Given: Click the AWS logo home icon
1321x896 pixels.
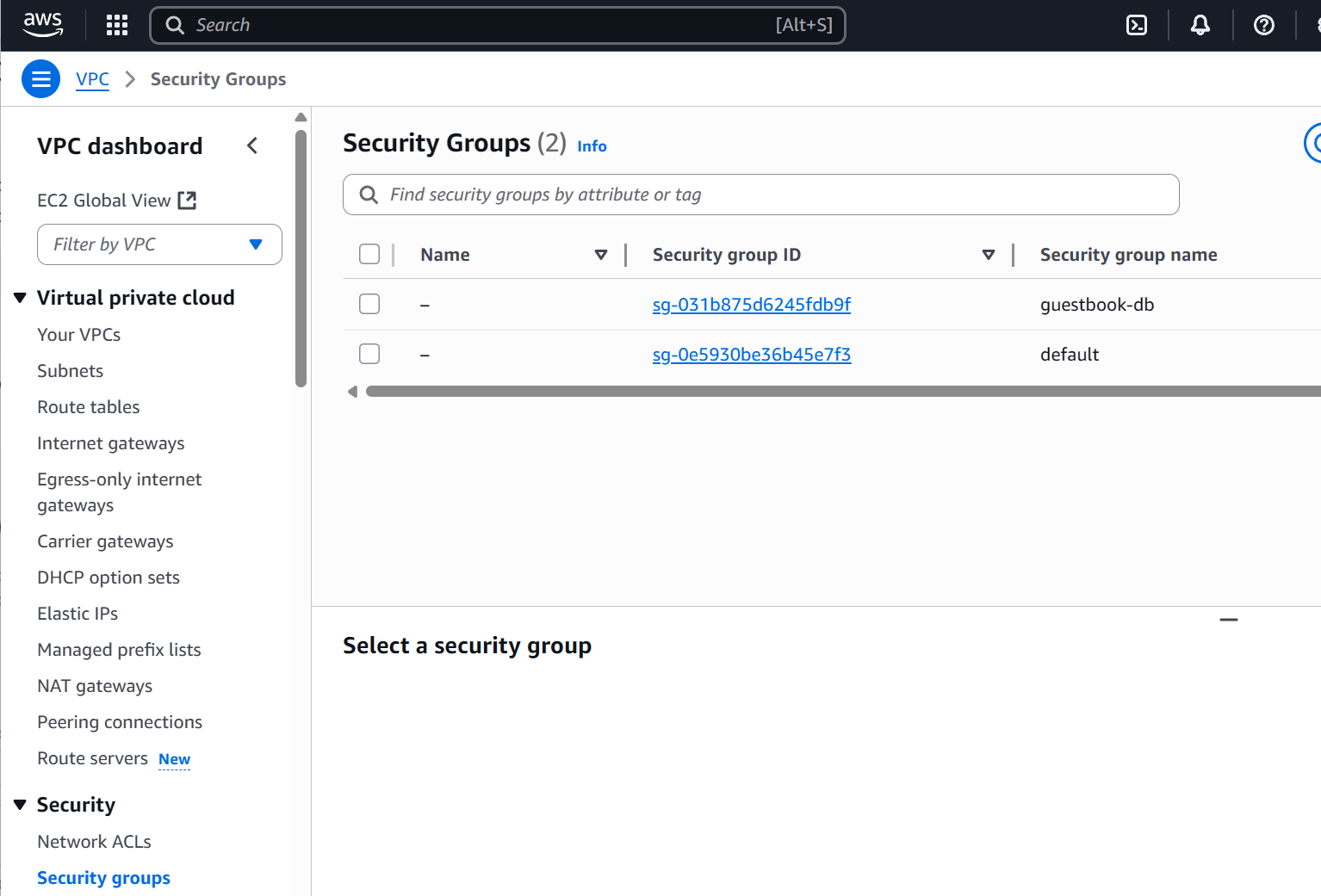Looking at the screenshot, I should pyautogui.click(x=42, y=25).
